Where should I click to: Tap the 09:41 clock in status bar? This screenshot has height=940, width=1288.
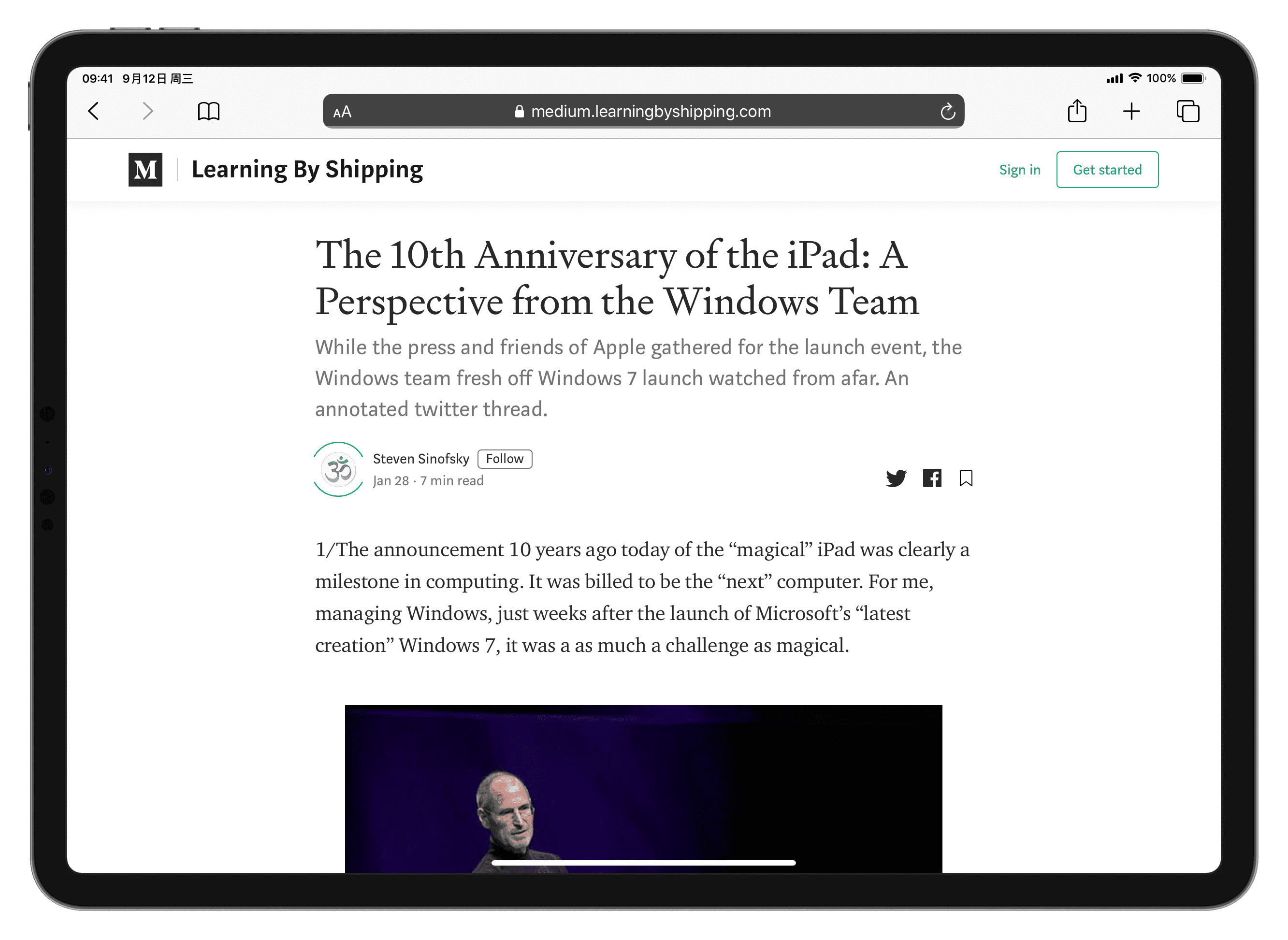click(x=98, y=78)
